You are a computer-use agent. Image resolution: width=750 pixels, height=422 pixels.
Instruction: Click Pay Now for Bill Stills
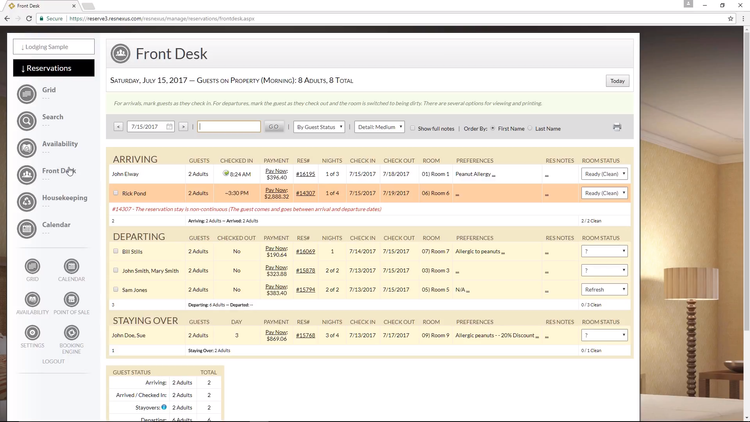[276, 248]
